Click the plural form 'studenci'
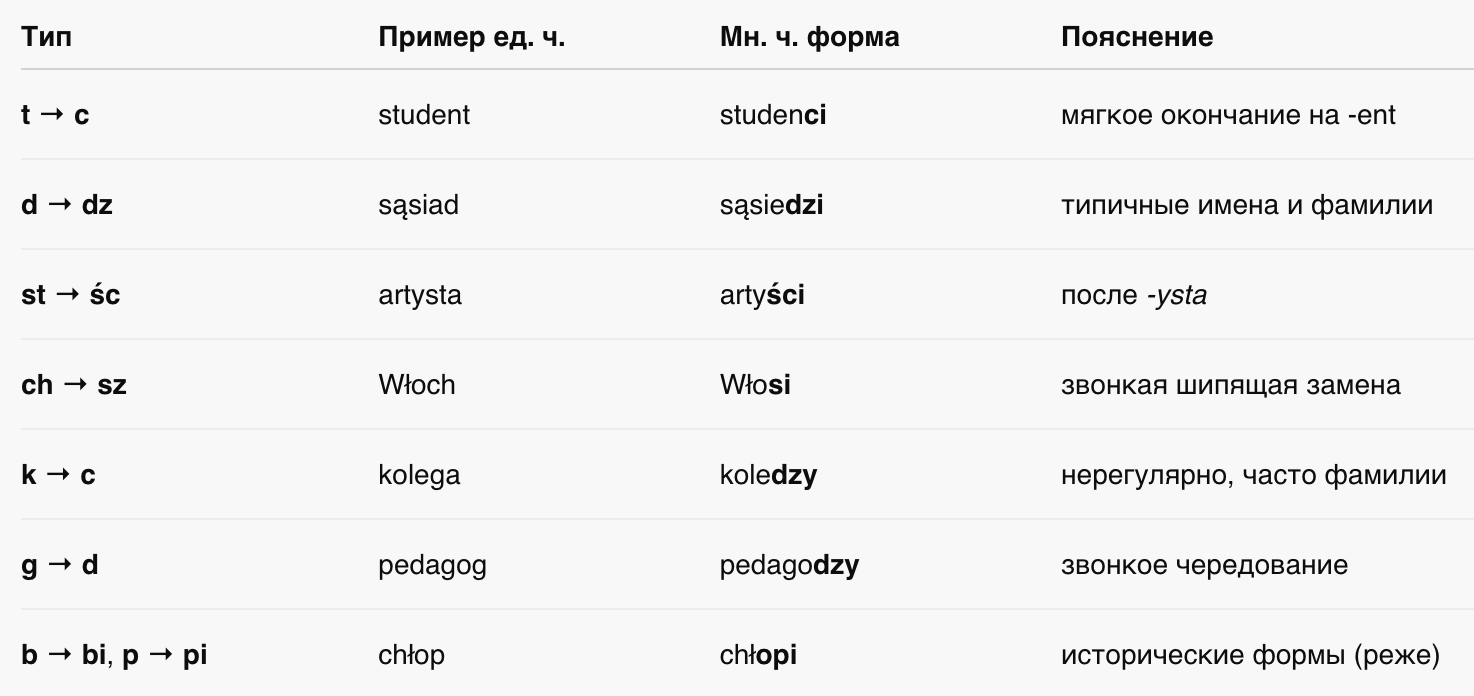1474x696 pixels. tap(773, 115)
